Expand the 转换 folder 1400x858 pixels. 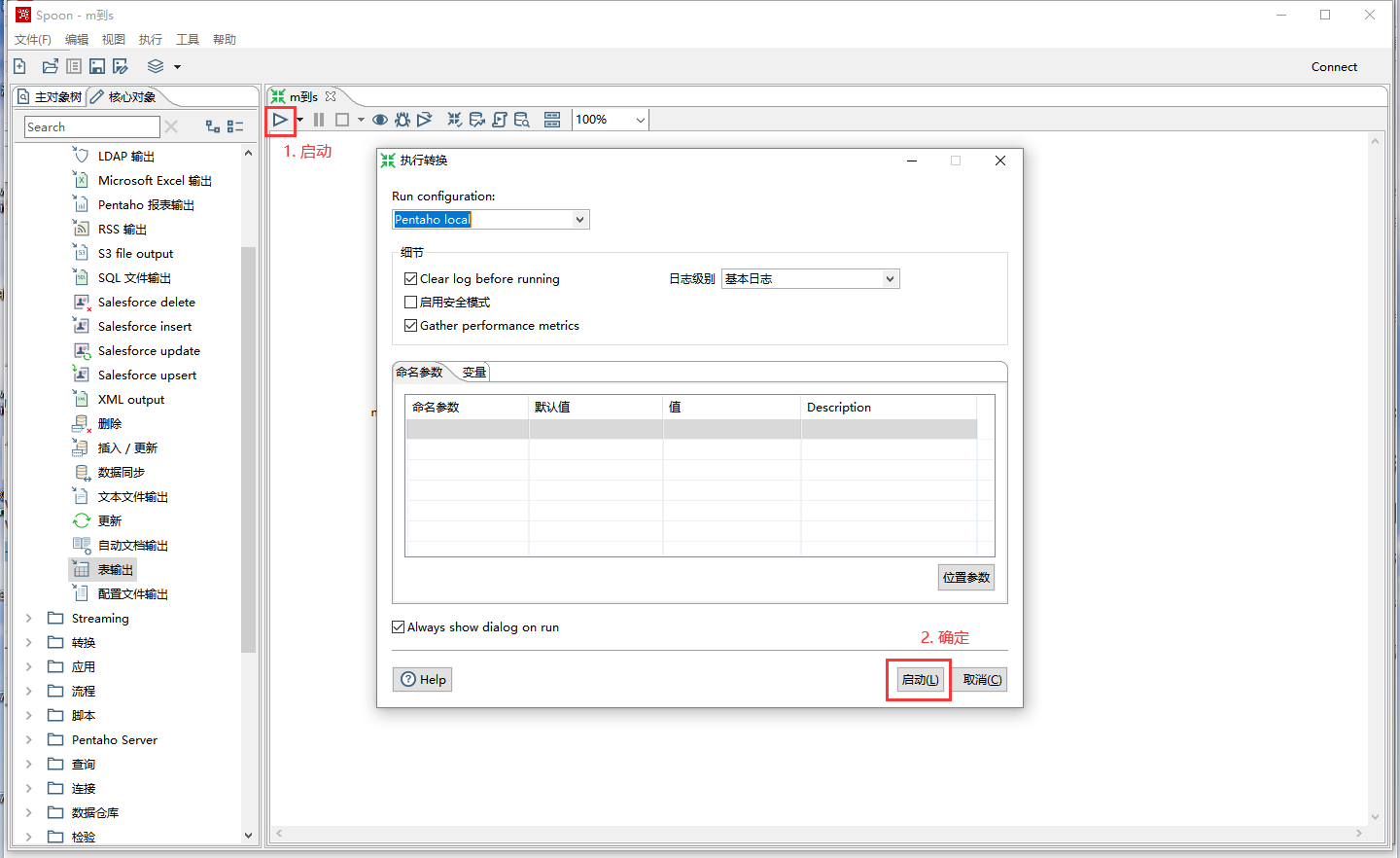click(x=29, y=642)
